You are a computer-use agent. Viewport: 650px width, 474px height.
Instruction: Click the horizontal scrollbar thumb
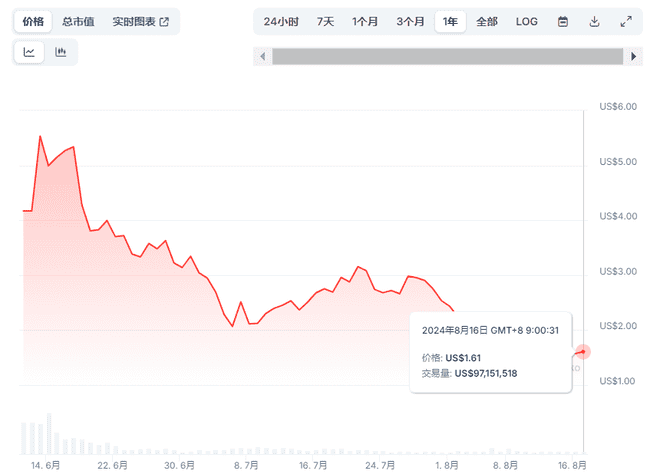[x=448, y=57]
